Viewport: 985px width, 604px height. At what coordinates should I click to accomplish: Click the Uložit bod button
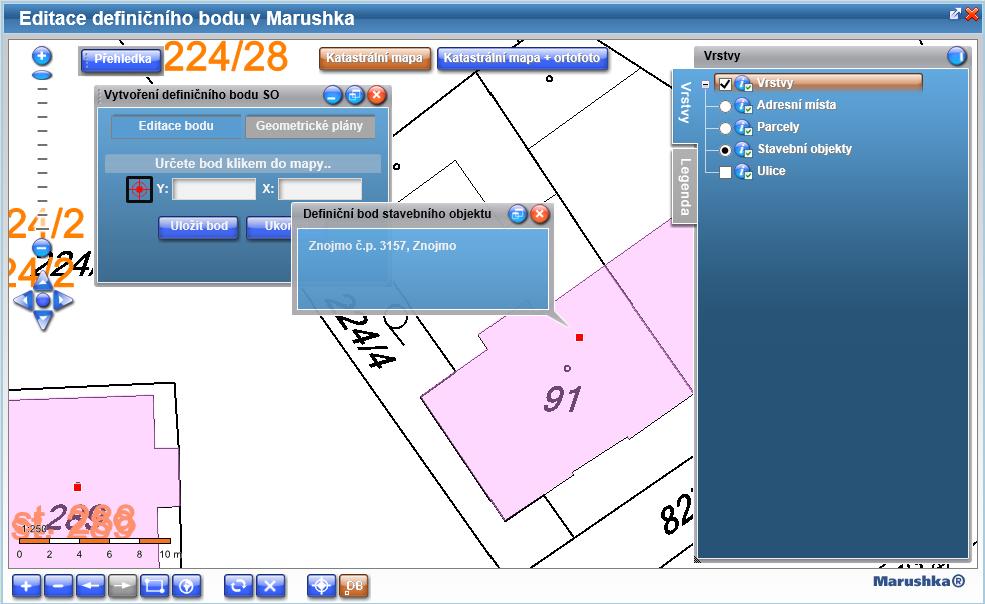tap(199, 227)
